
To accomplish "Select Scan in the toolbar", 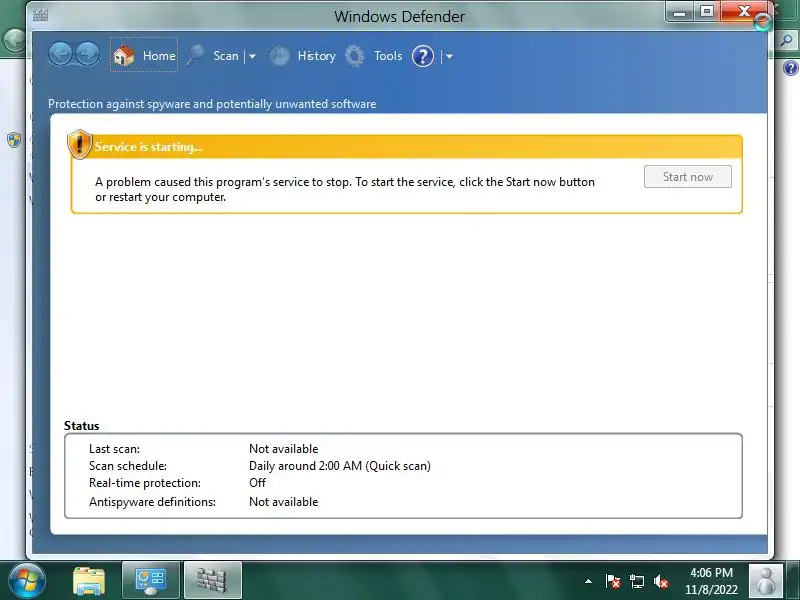I will [226, 56].
